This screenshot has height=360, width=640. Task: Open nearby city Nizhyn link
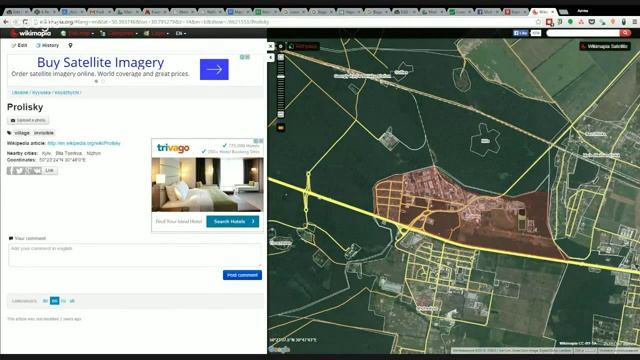coord(93,153)
